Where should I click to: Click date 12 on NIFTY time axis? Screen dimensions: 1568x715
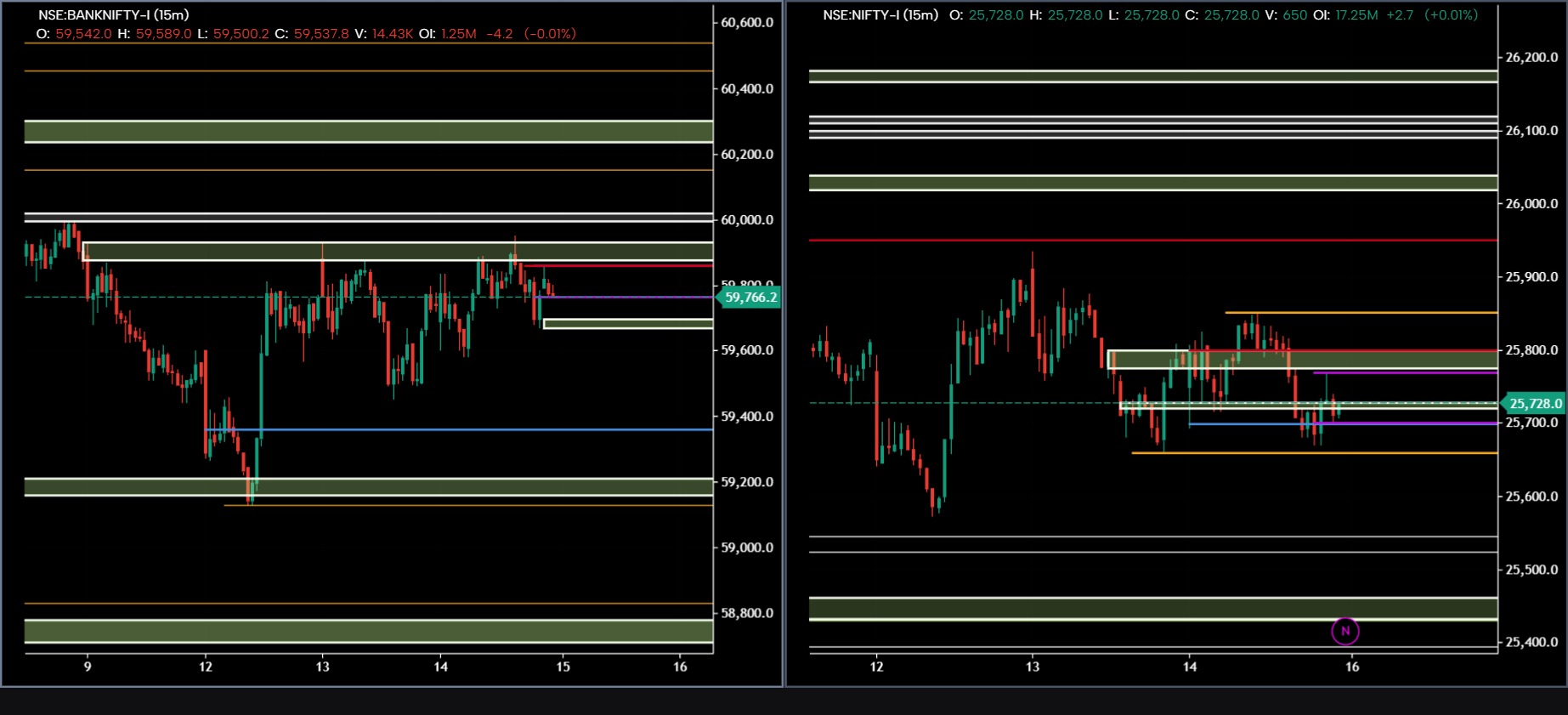[876, 667]
